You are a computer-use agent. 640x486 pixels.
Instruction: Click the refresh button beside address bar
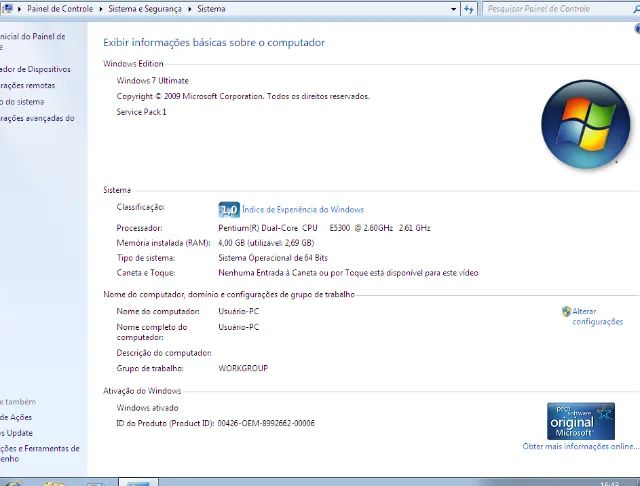point(469,9)
